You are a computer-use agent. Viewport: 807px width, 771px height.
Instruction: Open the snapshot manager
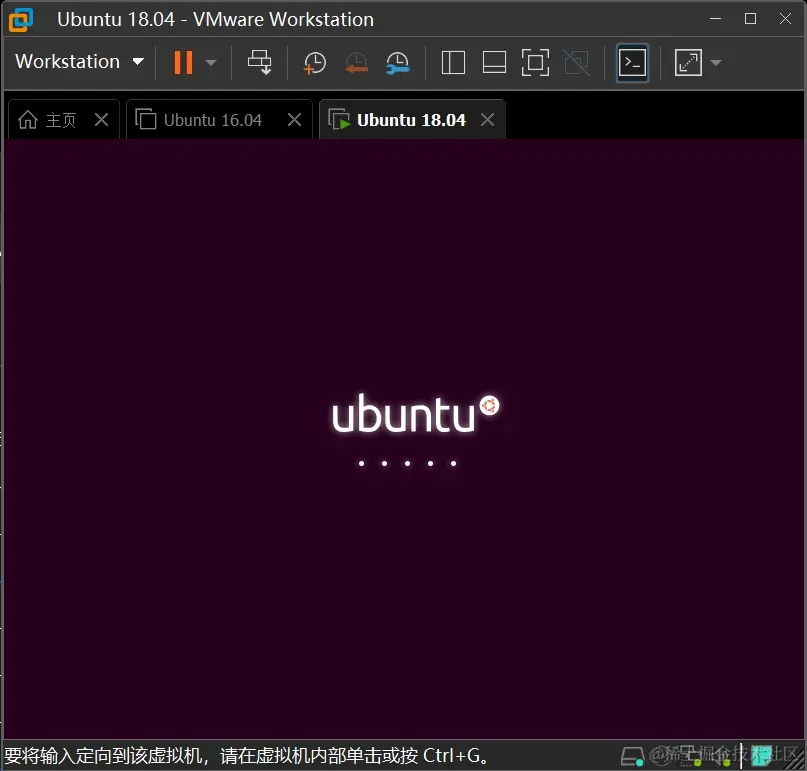(397, 63)
